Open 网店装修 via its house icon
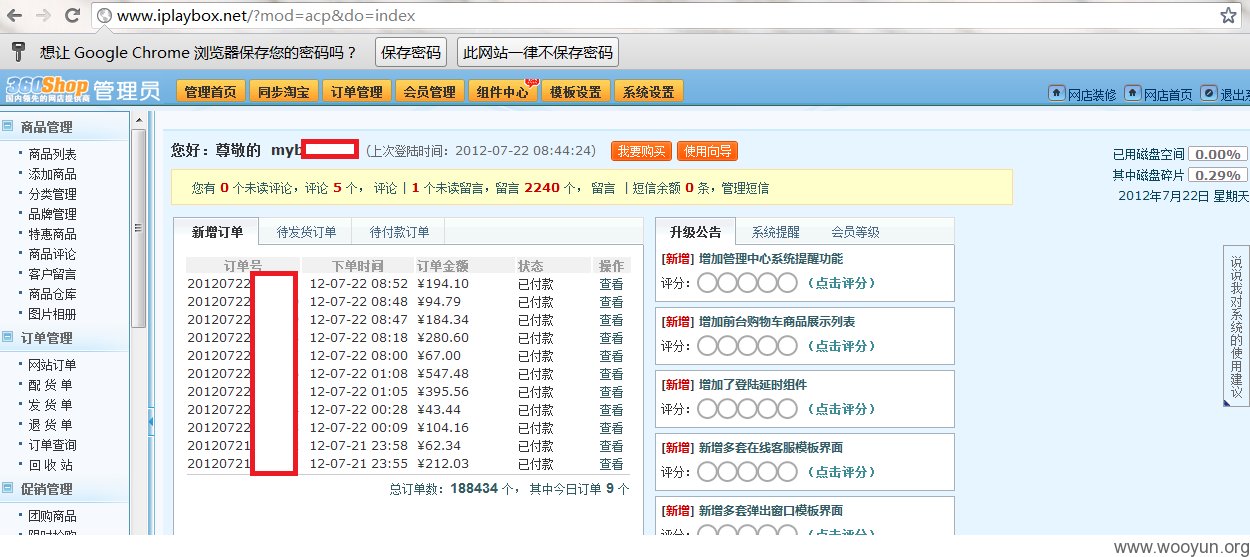1250x557 pixels. (1056, 93)
